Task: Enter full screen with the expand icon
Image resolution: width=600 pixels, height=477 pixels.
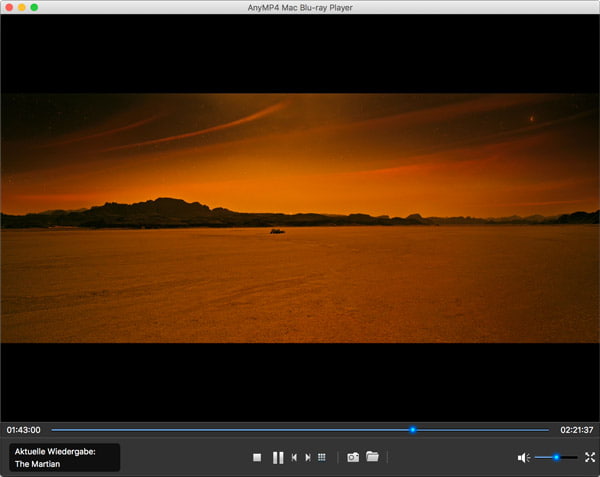Action: click(x=590, y=457)
